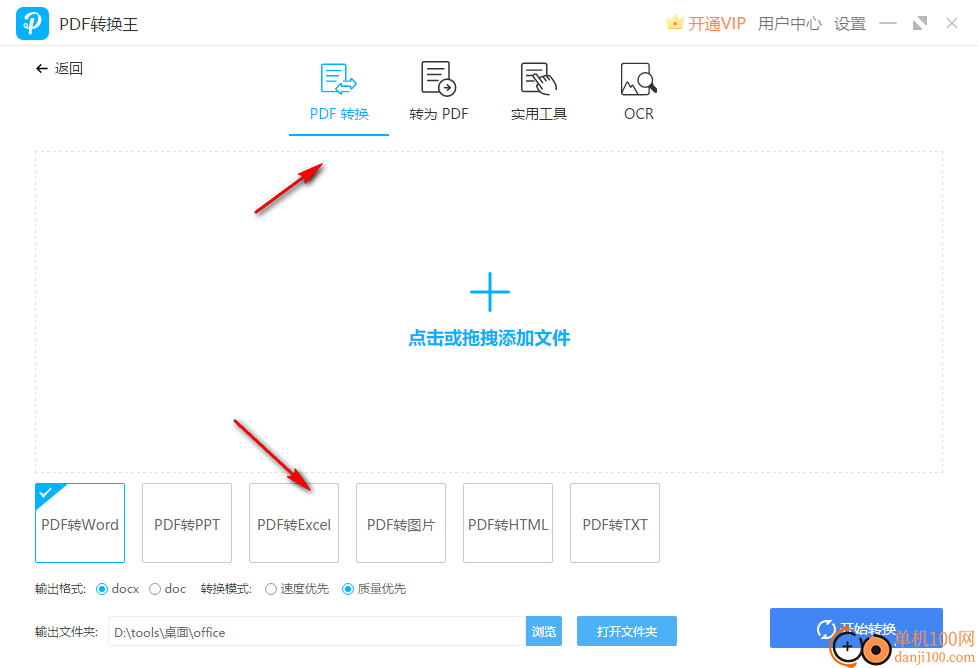Select the PDF转HTML option
The image size is (978, 668).
(508, 523)
